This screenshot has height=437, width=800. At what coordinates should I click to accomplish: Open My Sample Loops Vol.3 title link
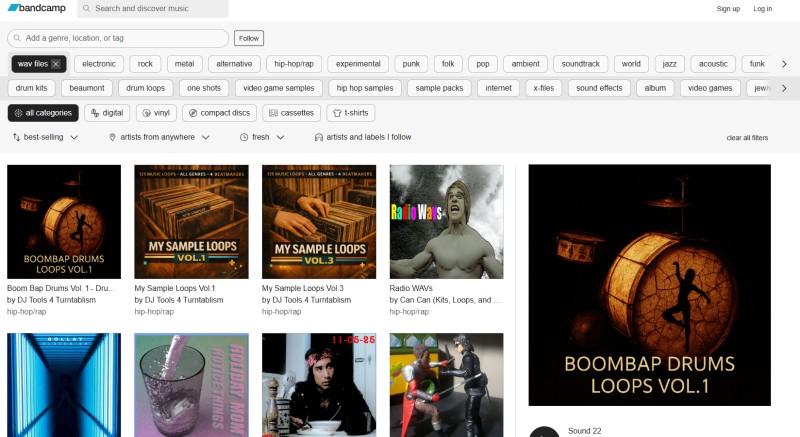pyautogui.click(x=303, y=288)
